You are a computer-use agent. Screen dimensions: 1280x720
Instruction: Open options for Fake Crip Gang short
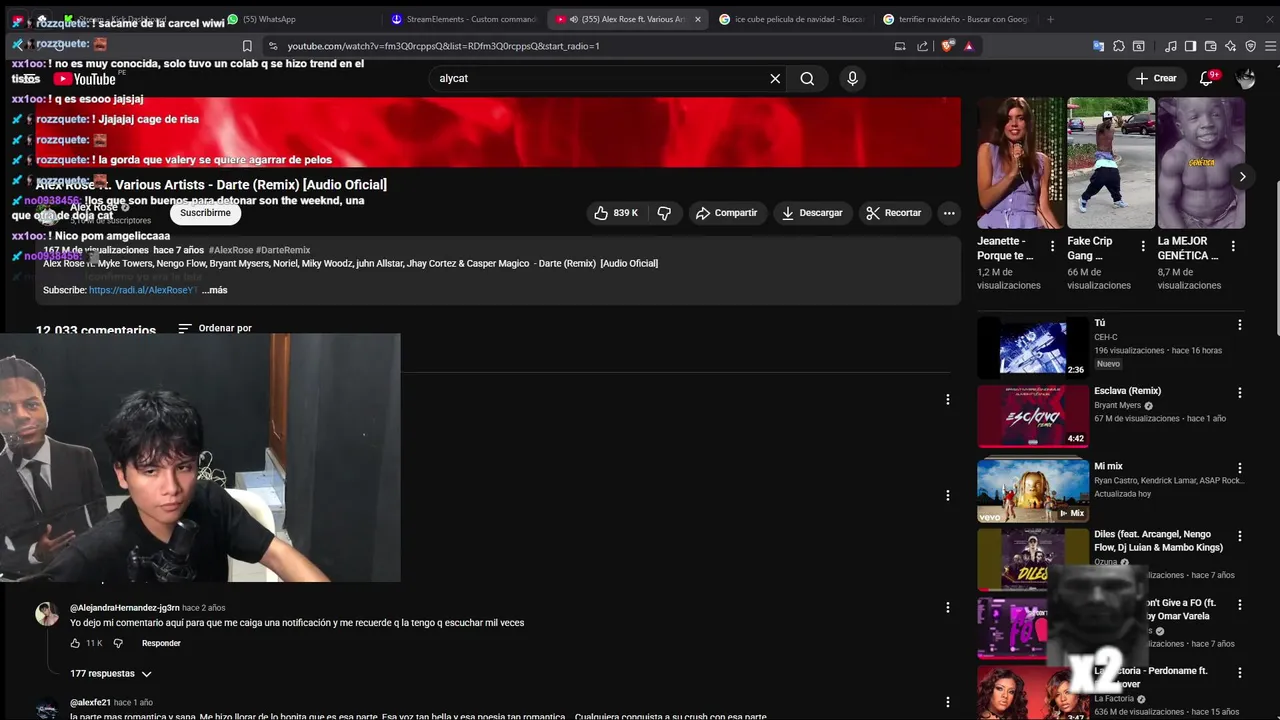[x=1142, y=246]
